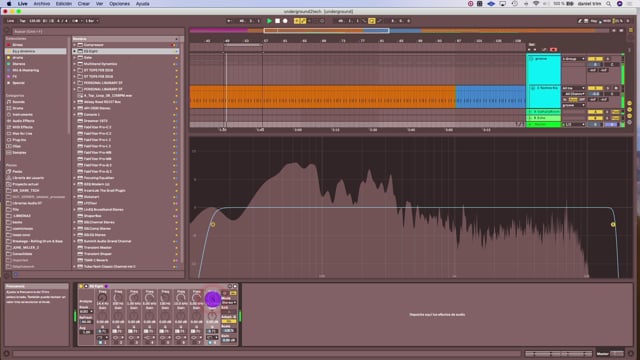
Task: Select the Drums collection in sidebar
Action: click(18, 58)
